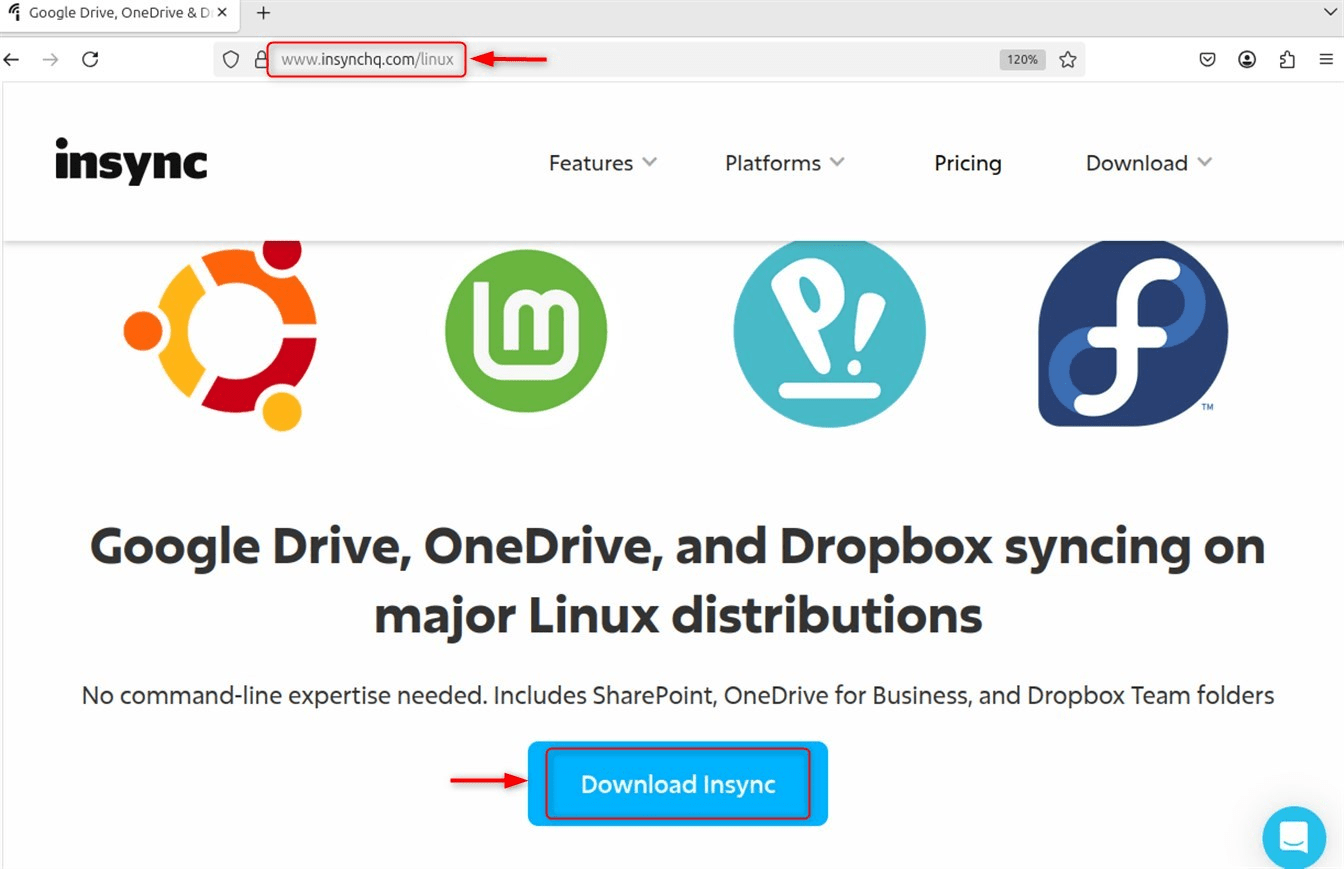Open the shield tracking protection icon
1344x869 pixels.
231,60
